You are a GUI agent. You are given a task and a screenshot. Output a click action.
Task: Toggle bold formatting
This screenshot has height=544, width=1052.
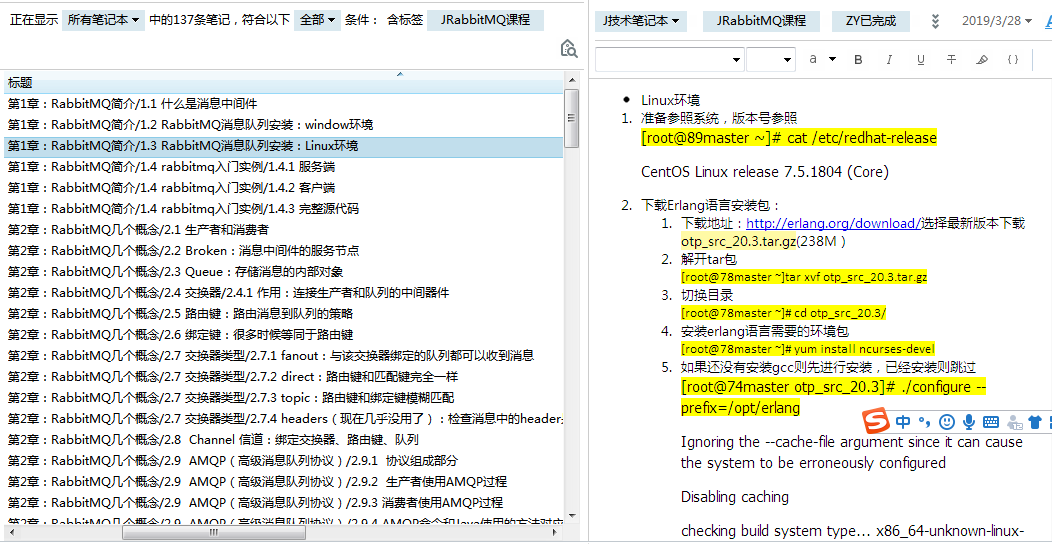click(857, 59)
